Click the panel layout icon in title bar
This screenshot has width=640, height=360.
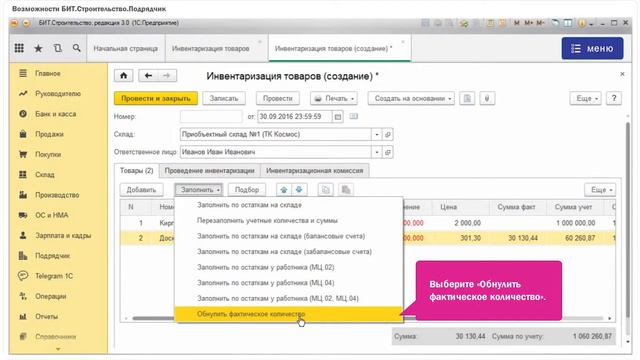(x=568, y=23)
